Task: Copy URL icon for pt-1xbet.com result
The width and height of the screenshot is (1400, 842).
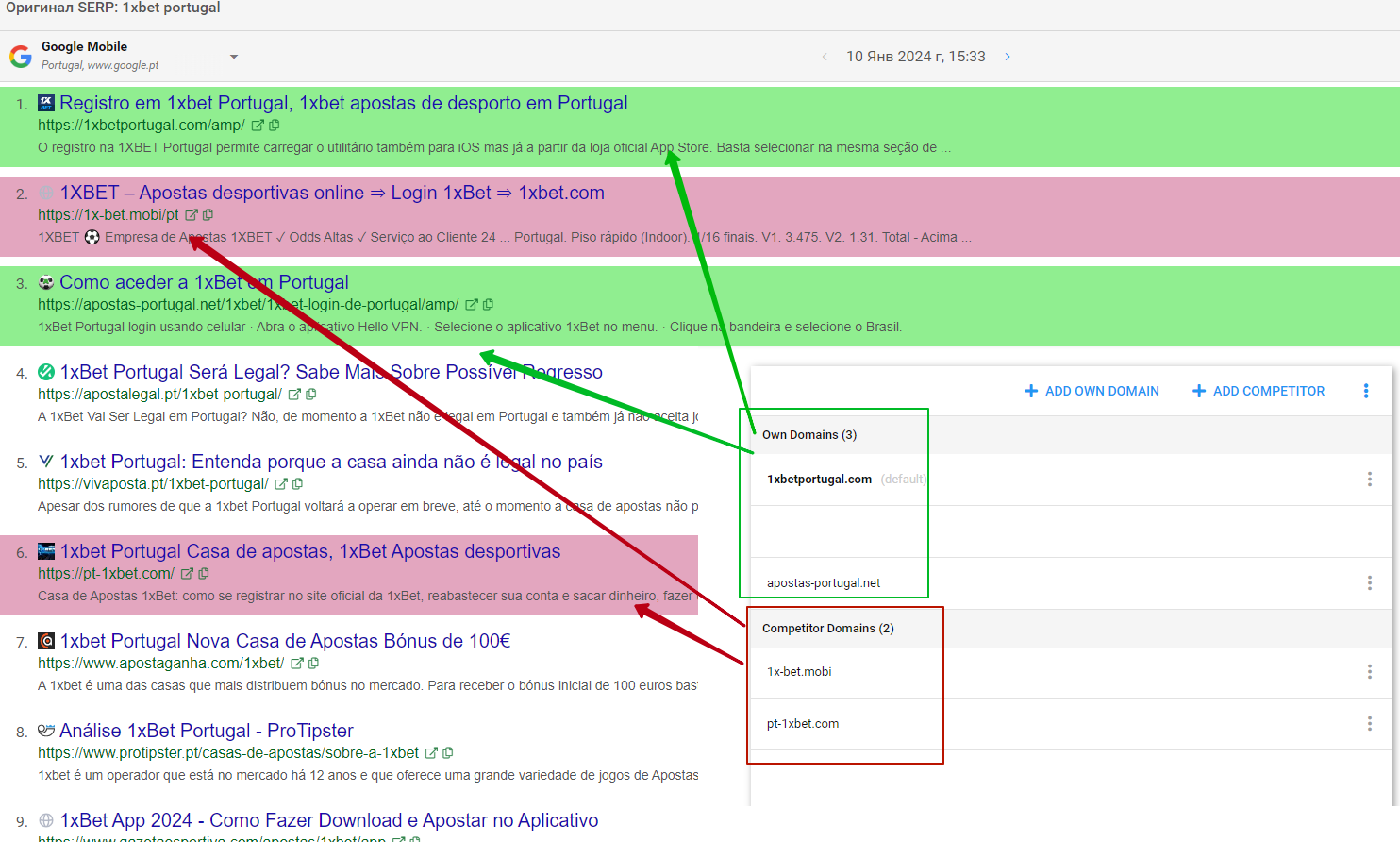Action: pyautogui.click(x=204, y=573)
